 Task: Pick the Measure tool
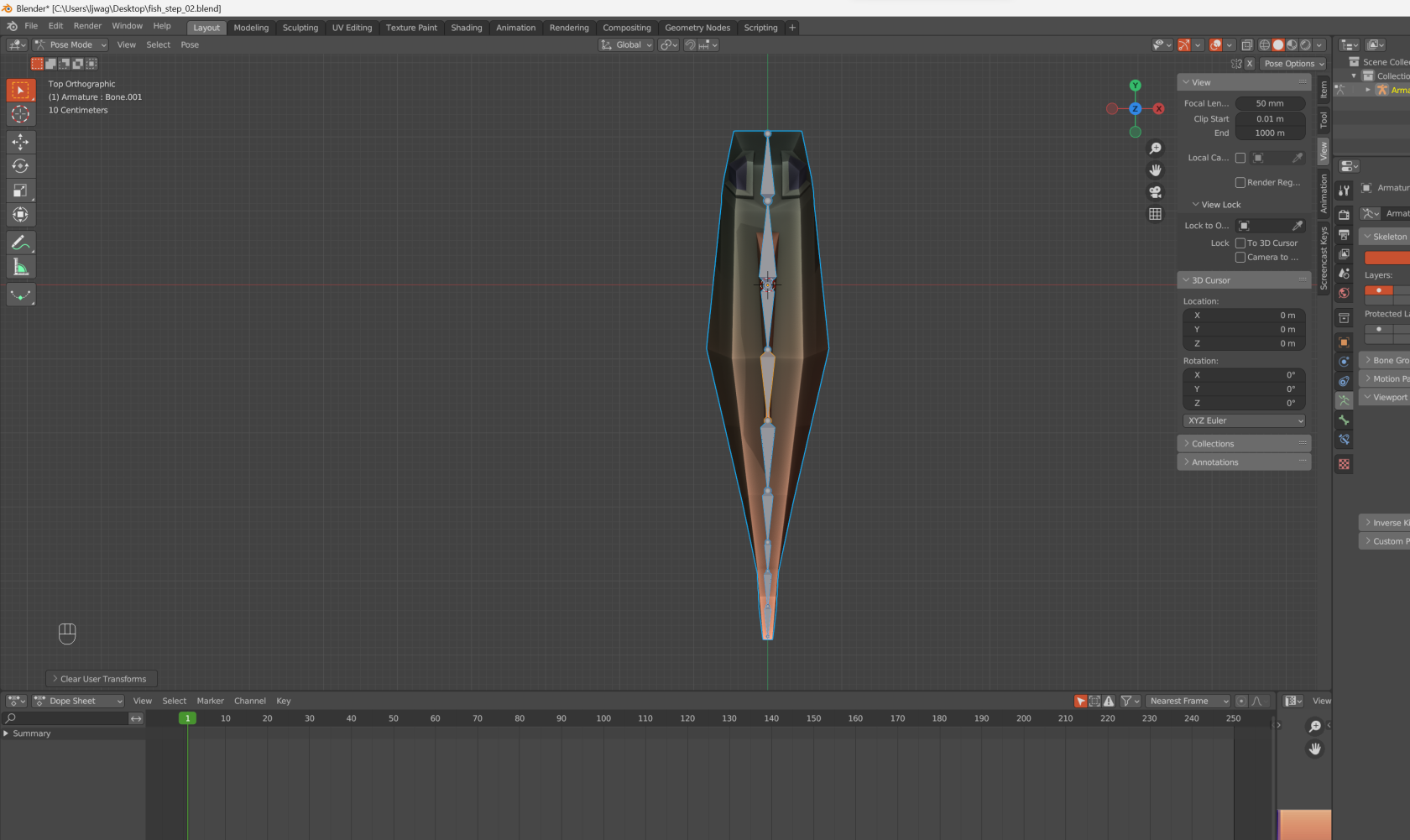(x=20, y=268)
